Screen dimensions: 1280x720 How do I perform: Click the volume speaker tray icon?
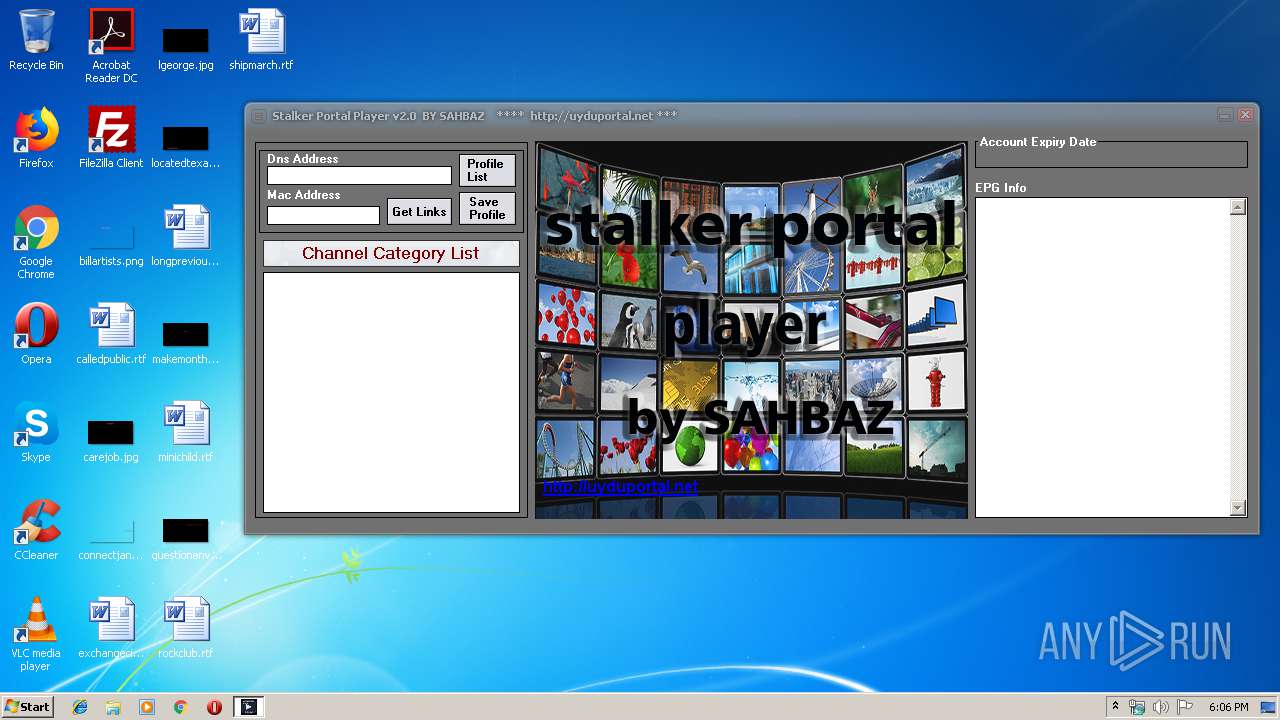click(1160, 707)
